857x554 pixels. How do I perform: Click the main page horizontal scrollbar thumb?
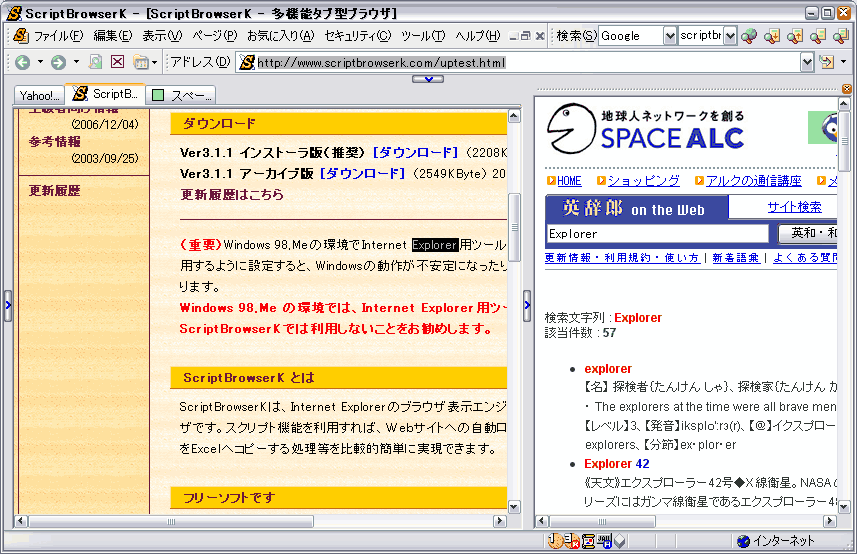(171, 521)
